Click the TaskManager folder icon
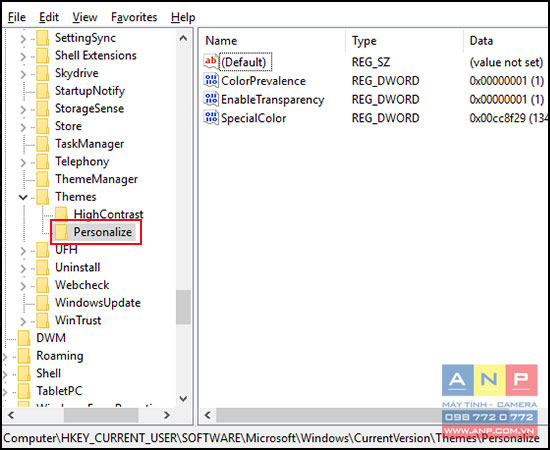Image resolution: width=550 pixels, height=450 pixels. tap(43, 144)
